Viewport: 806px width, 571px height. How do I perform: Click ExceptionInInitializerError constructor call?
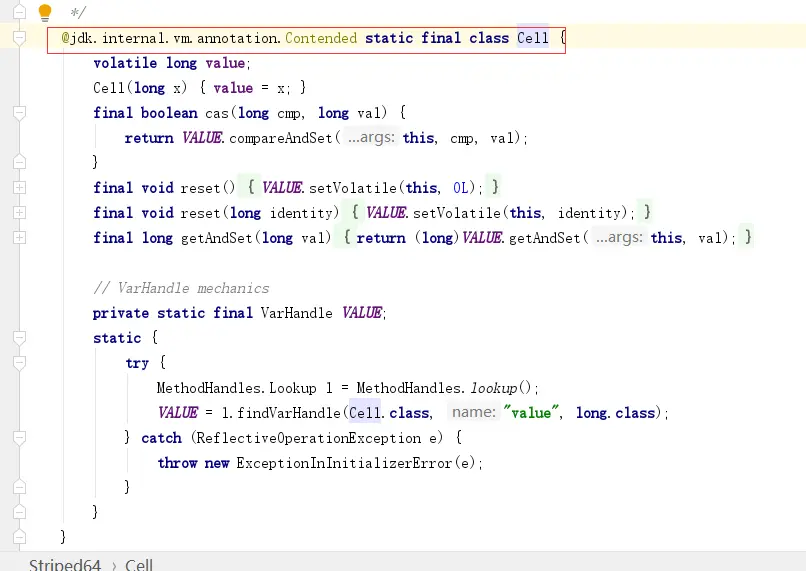[x=344, y=464]
